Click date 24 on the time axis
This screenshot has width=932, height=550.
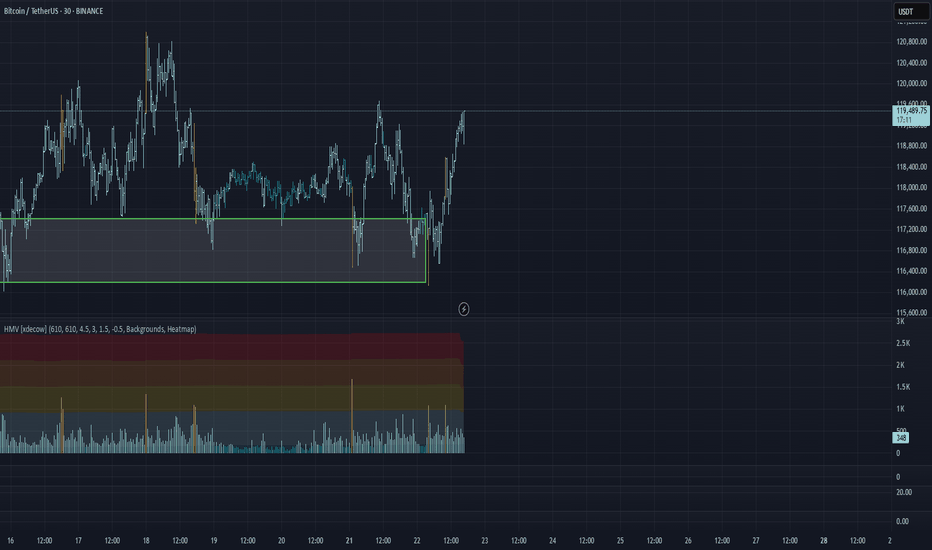[553, 540]
